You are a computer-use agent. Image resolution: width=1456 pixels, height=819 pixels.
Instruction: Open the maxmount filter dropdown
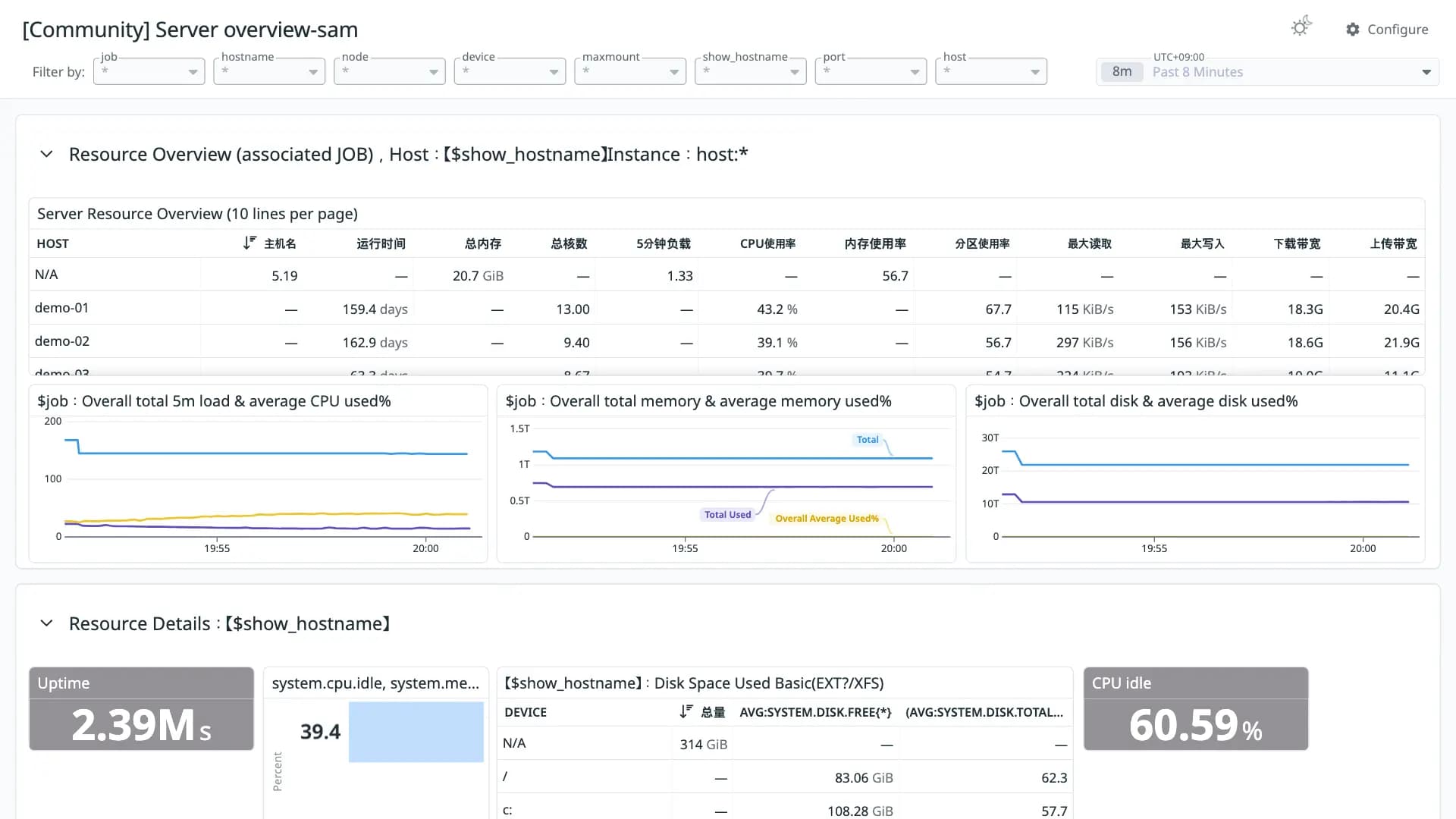[630, 71]
